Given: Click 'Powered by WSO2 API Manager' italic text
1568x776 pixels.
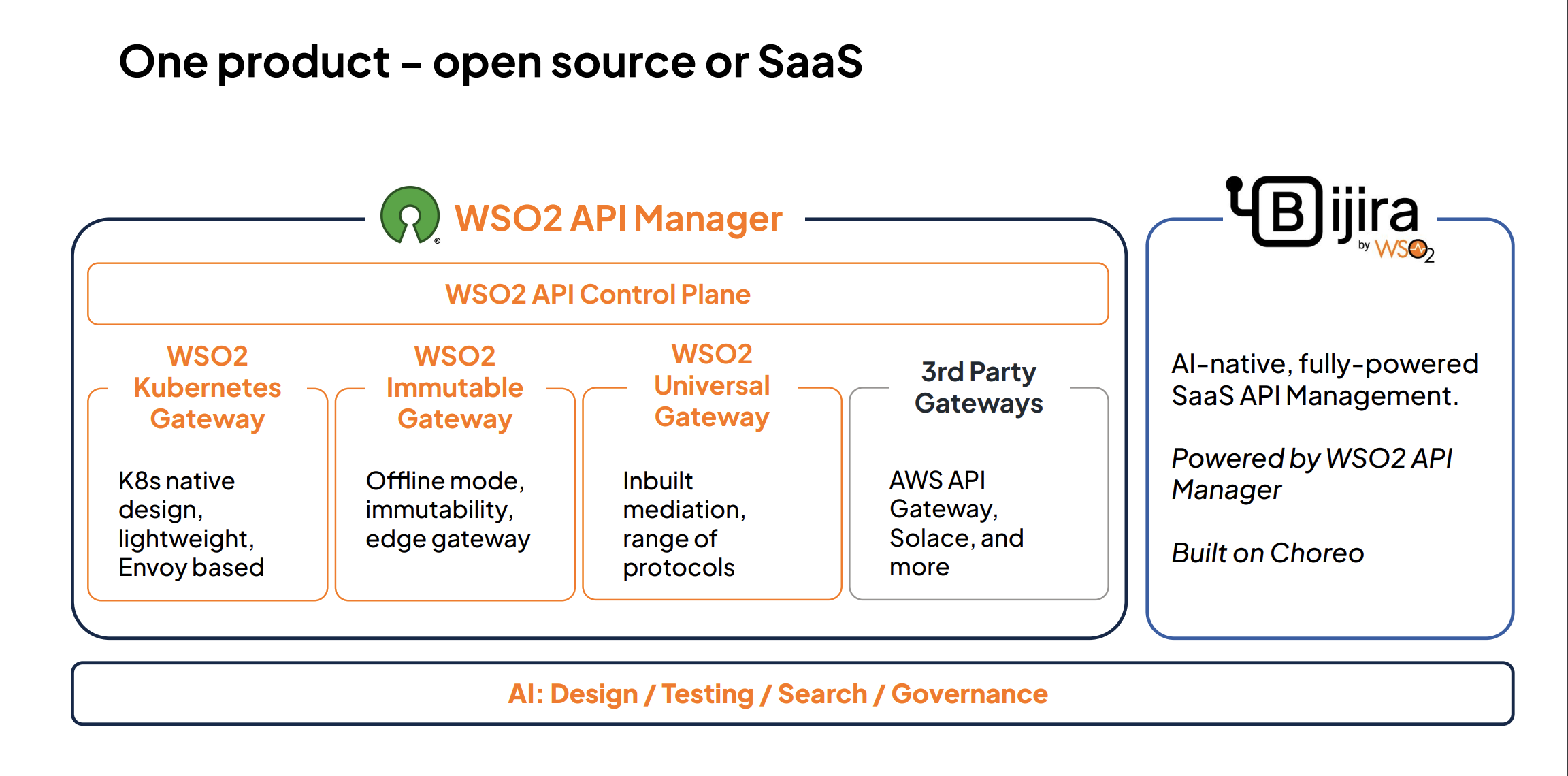Looking at the screenshot, I should point(1311,474).
